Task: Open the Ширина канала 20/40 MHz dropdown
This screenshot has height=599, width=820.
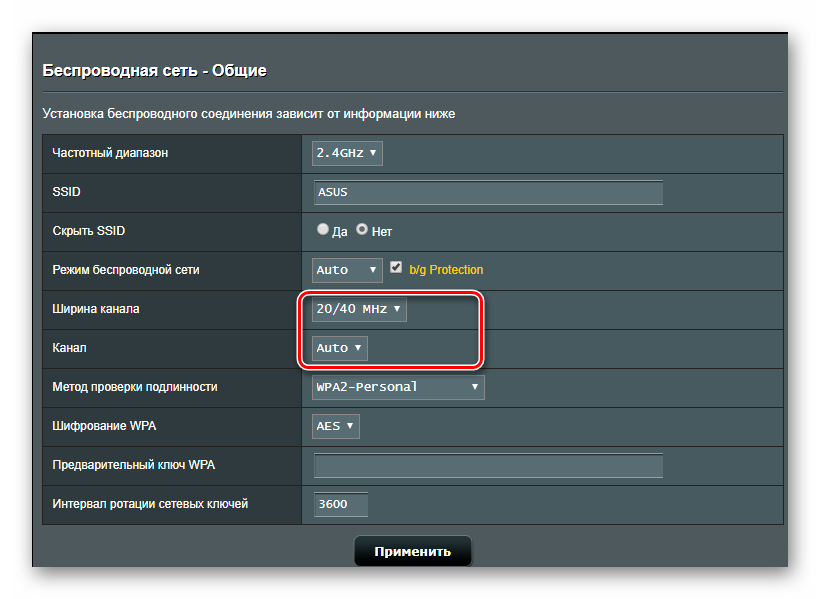Action: pos(359,309)
